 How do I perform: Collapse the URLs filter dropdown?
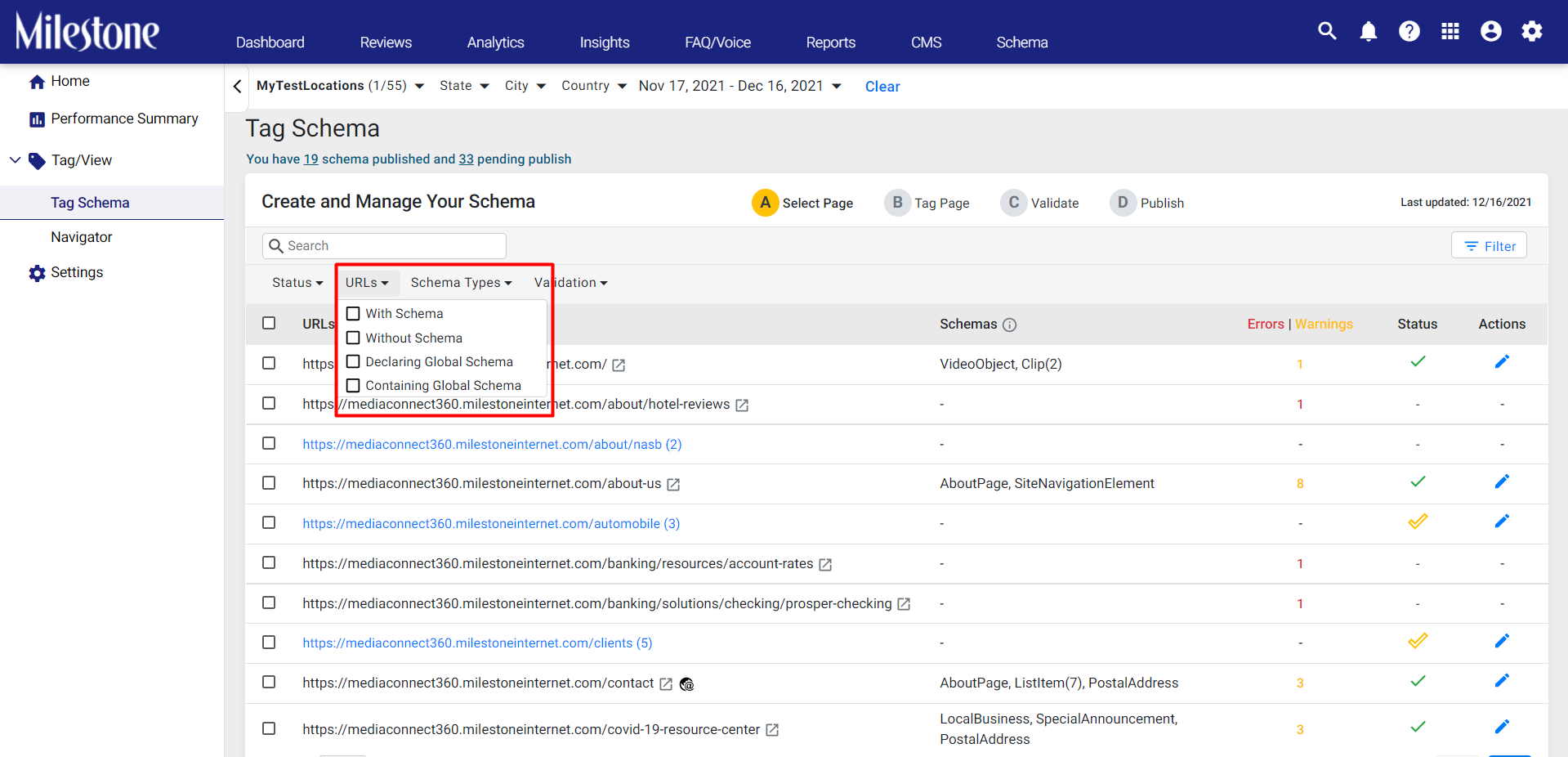367,283
